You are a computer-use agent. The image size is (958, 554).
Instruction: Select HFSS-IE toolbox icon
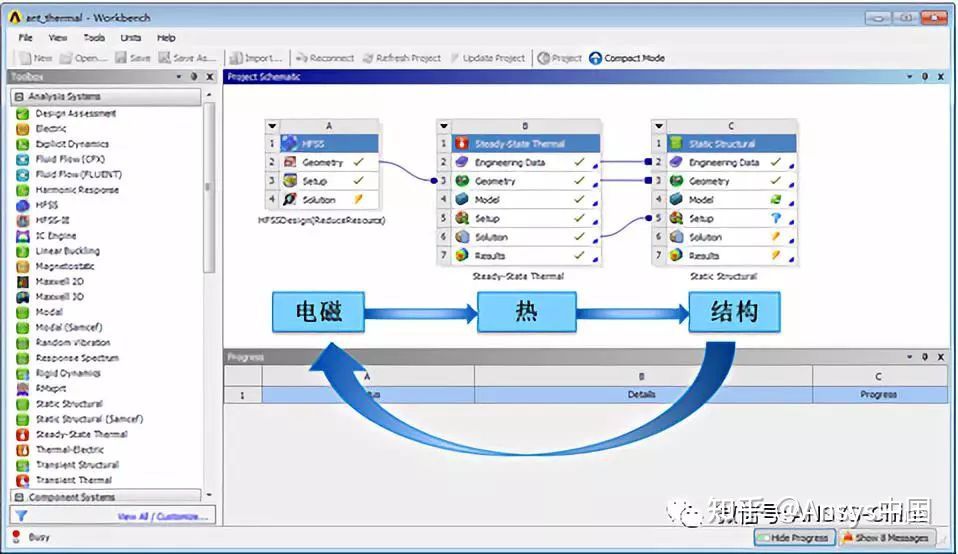23,221
